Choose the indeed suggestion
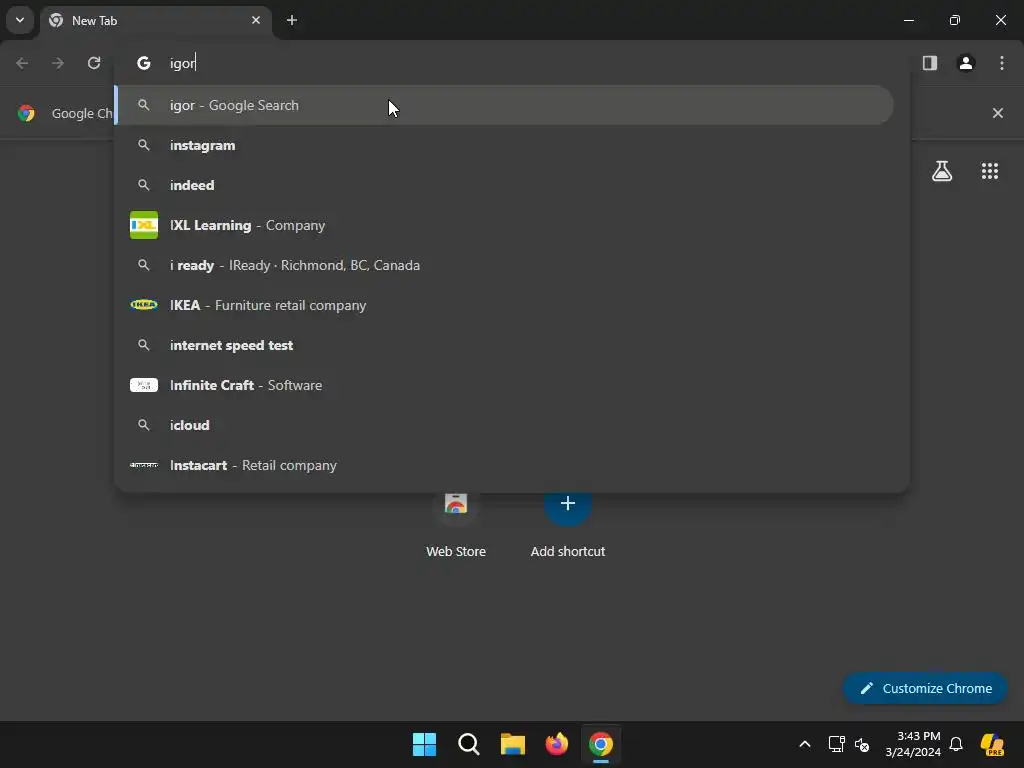Screen dimensions: 1024x768 tap(504, 185)
